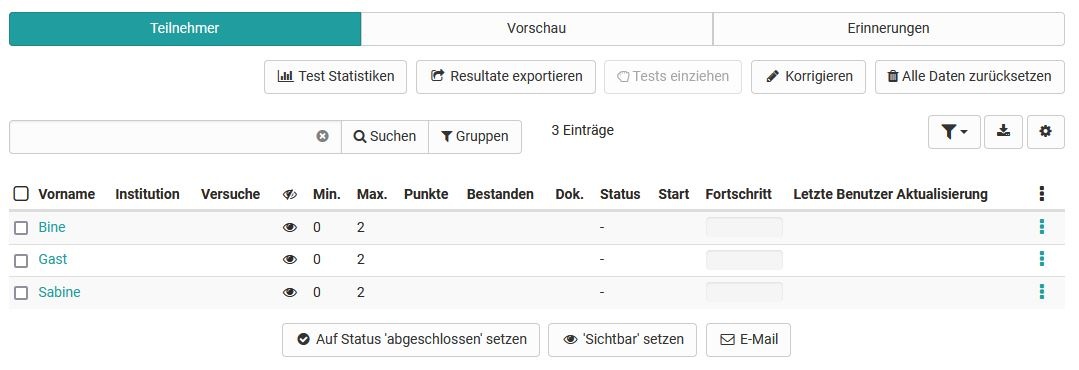The image size is (1079, 370).
Task: Open the Gruppen filter
Action: tap(475, 137)
